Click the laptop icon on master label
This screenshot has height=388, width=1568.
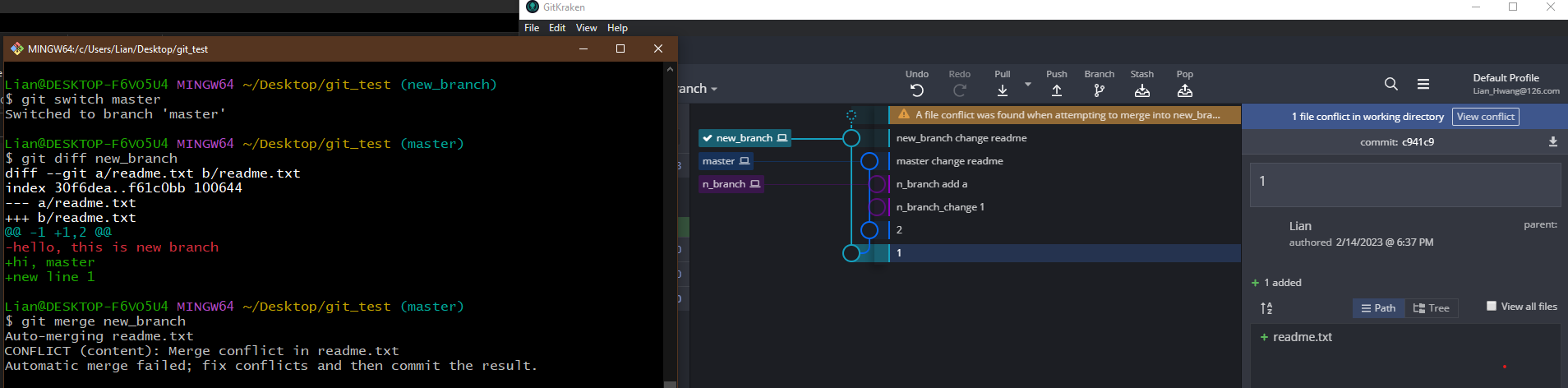[745, 161]
